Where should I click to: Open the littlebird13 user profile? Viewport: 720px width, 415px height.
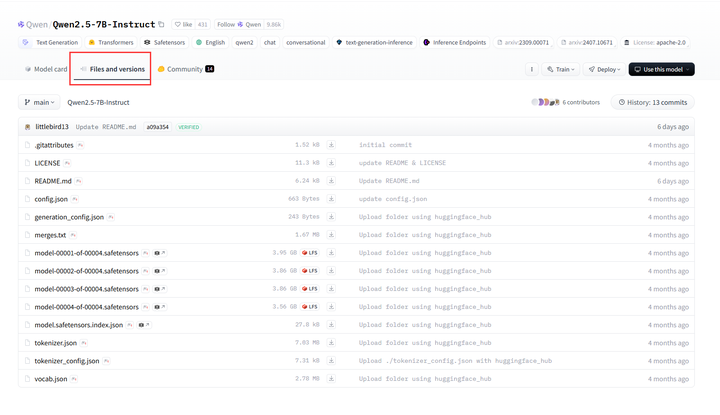[x=51, y=127]
